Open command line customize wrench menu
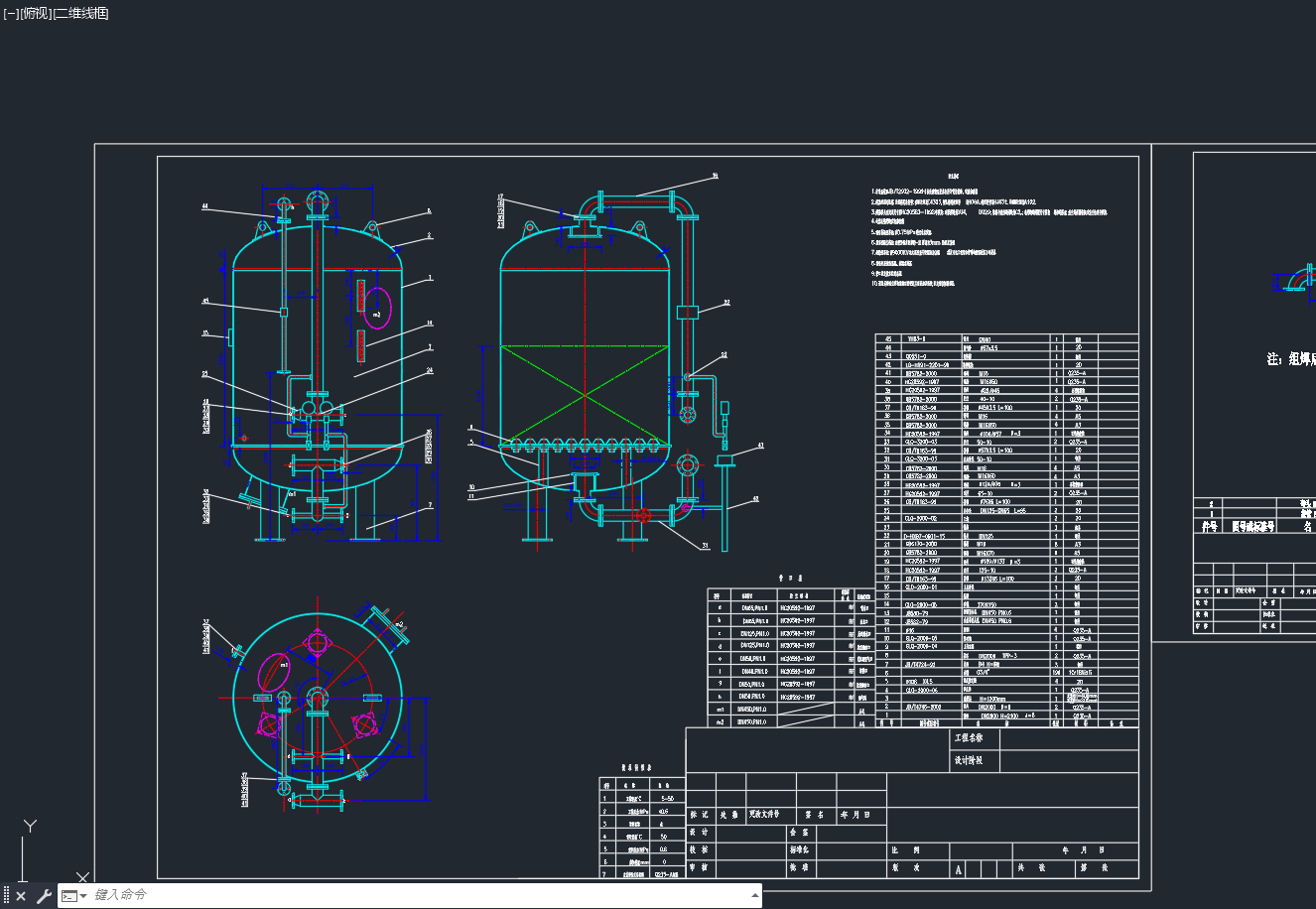 (x=43, y=896)
